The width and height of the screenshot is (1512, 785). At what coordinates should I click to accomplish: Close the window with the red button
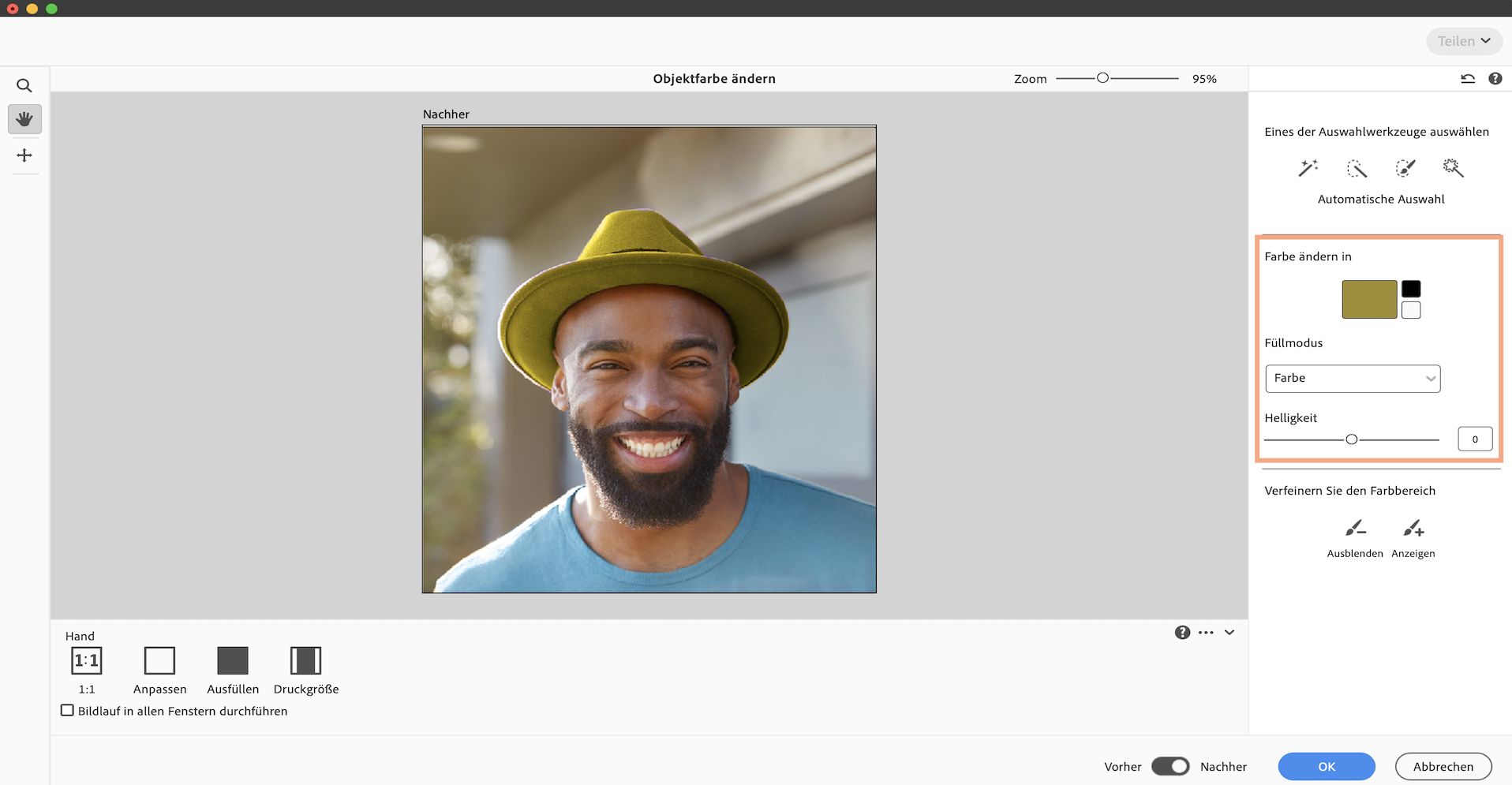click(12, 9)
